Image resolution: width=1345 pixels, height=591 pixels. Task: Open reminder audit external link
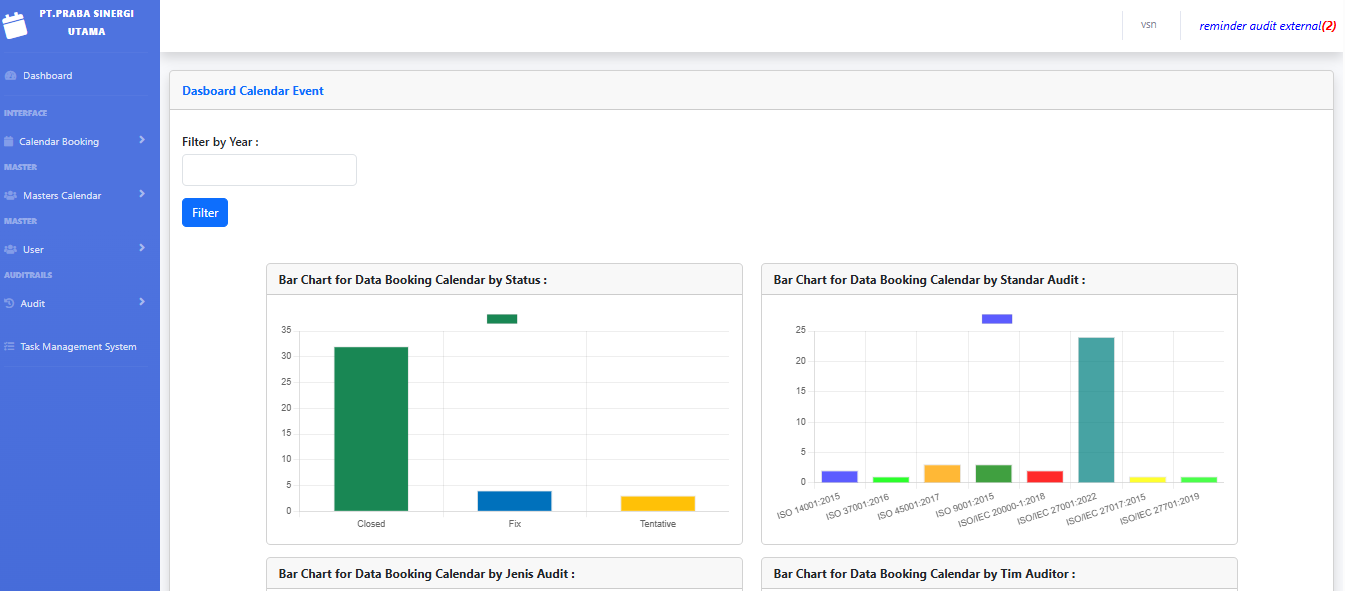[1267, 26]
